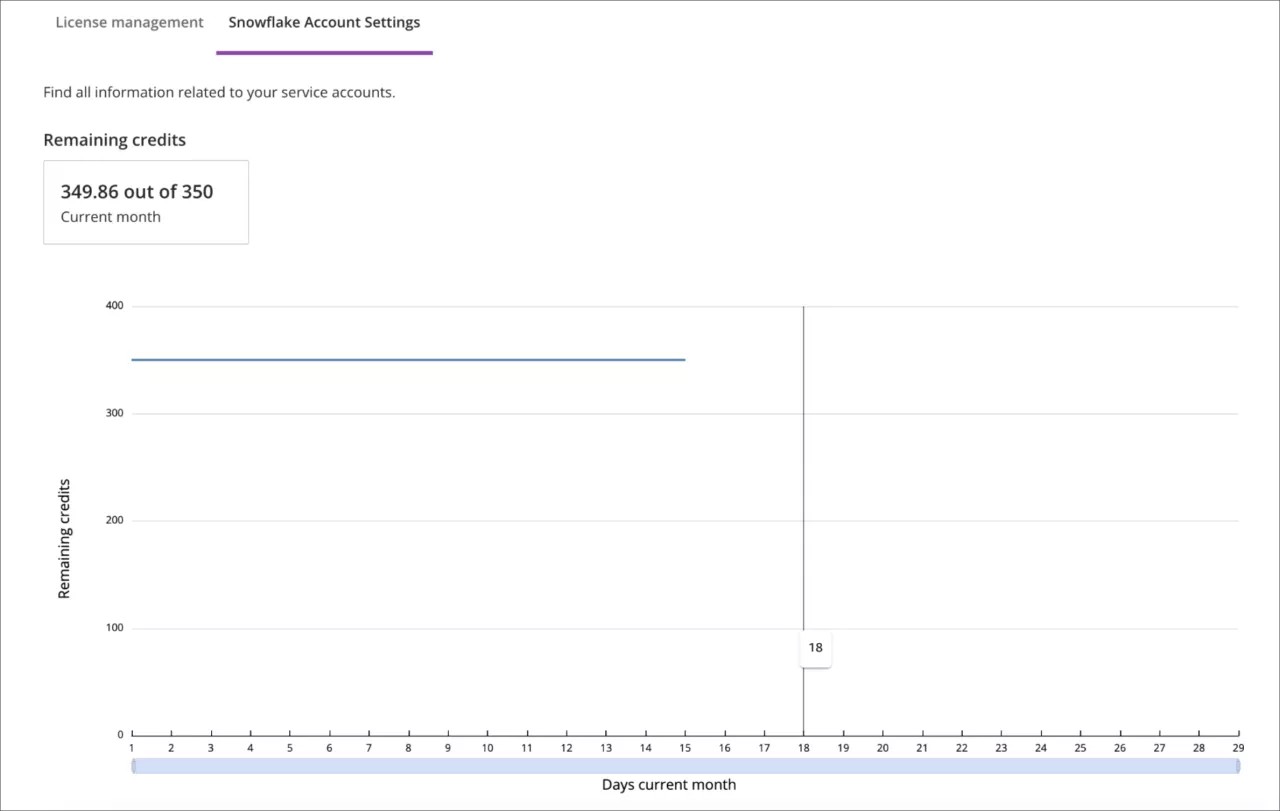Screen dimensions: 1280x811
Task: Click the left edge of the zoom scrollbar
Action: click(134, 765)
